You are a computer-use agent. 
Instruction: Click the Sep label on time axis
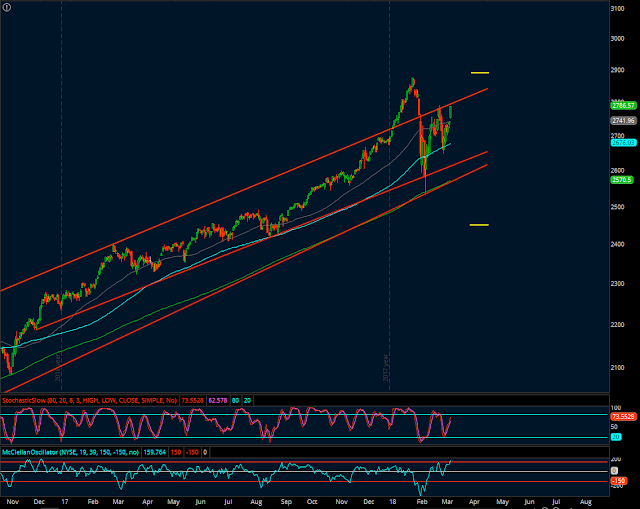pyautogui.click(x=286, y=502)
